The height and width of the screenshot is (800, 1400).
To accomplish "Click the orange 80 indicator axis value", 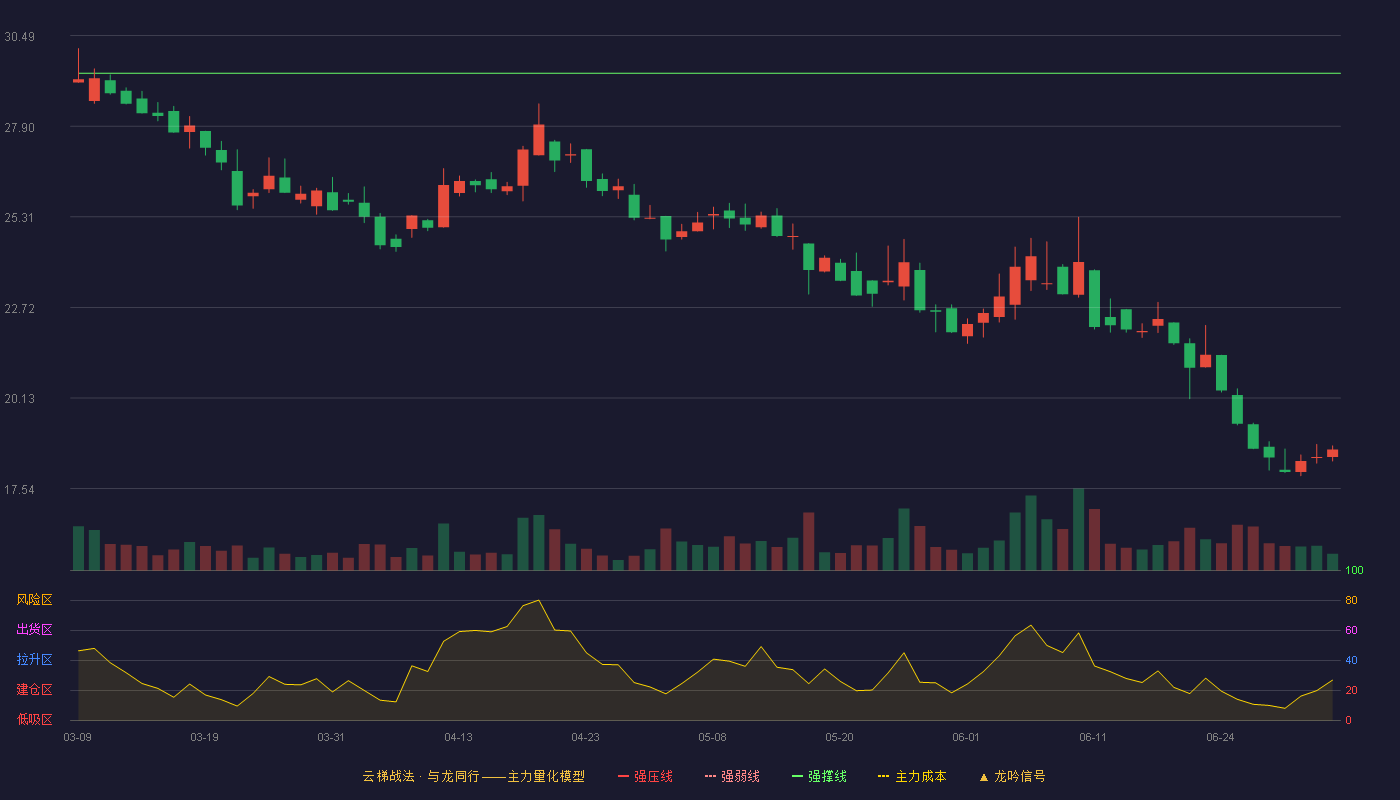I will (x=1351, y=600).
